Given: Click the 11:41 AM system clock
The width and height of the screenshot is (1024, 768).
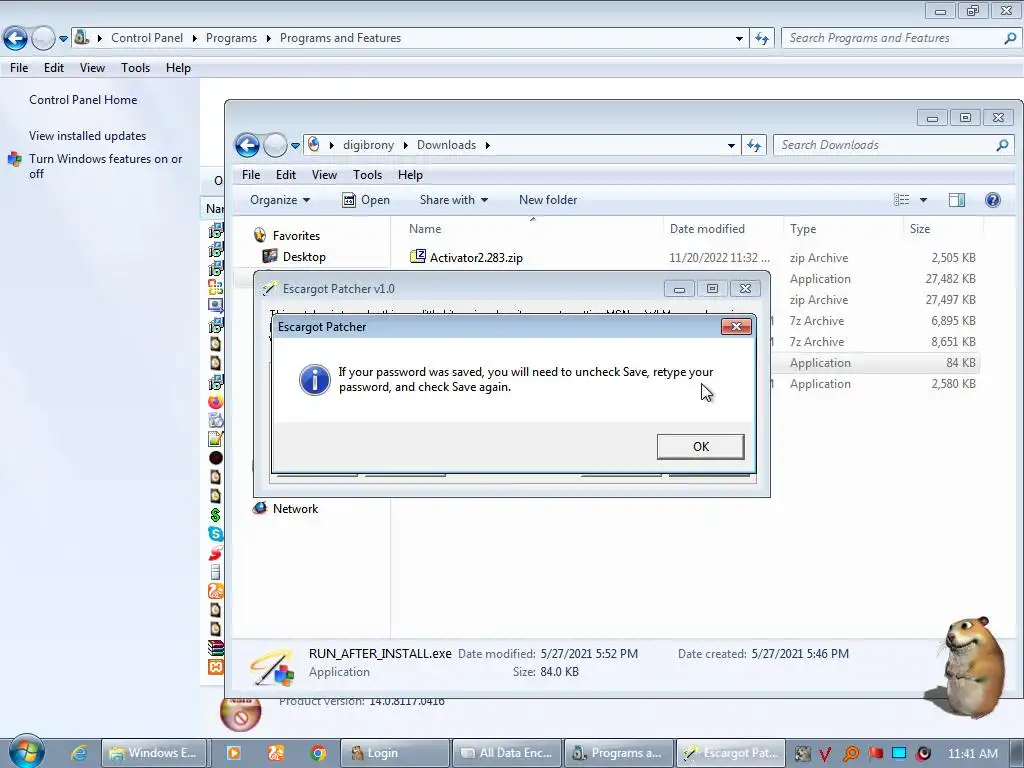Looking at the screenshot, I should 973,754.
